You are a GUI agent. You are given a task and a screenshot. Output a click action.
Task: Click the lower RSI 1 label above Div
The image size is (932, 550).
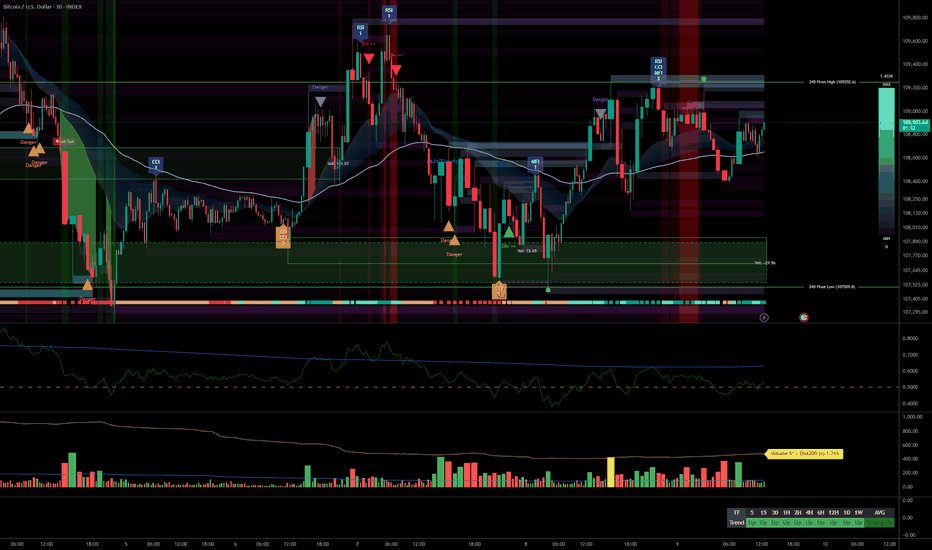360,30
